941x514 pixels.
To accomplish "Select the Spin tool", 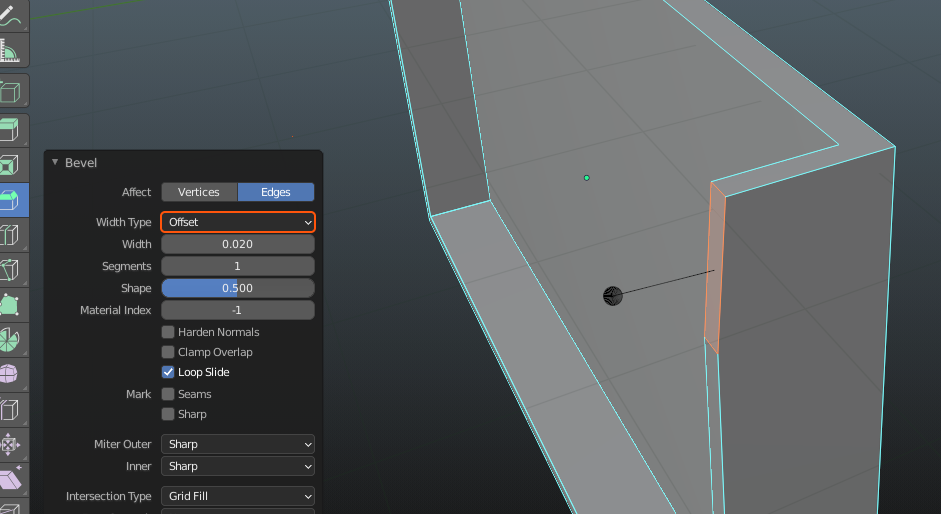I will 11,340.
